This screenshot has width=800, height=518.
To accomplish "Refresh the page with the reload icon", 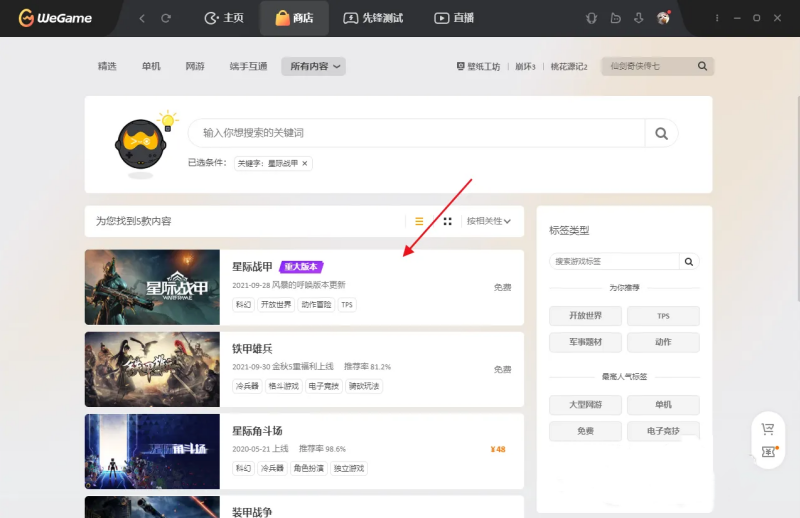I will pyautogui.click(x=166, y=18).
